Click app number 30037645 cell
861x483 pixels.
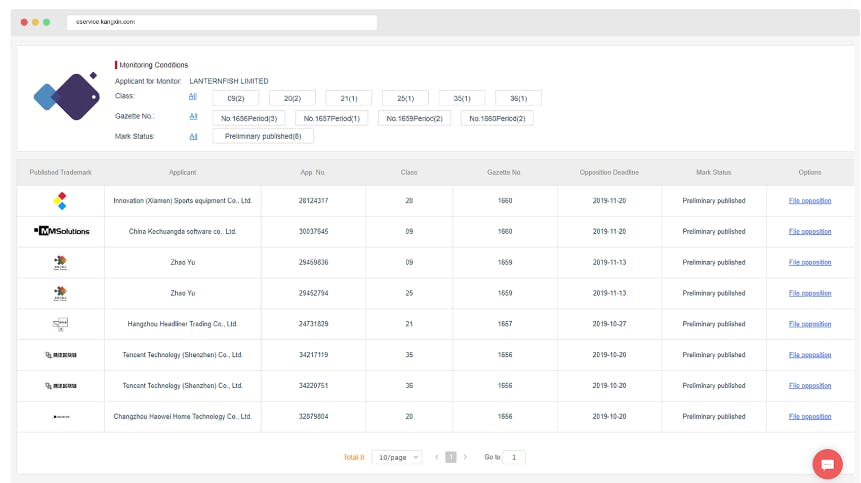314,232
